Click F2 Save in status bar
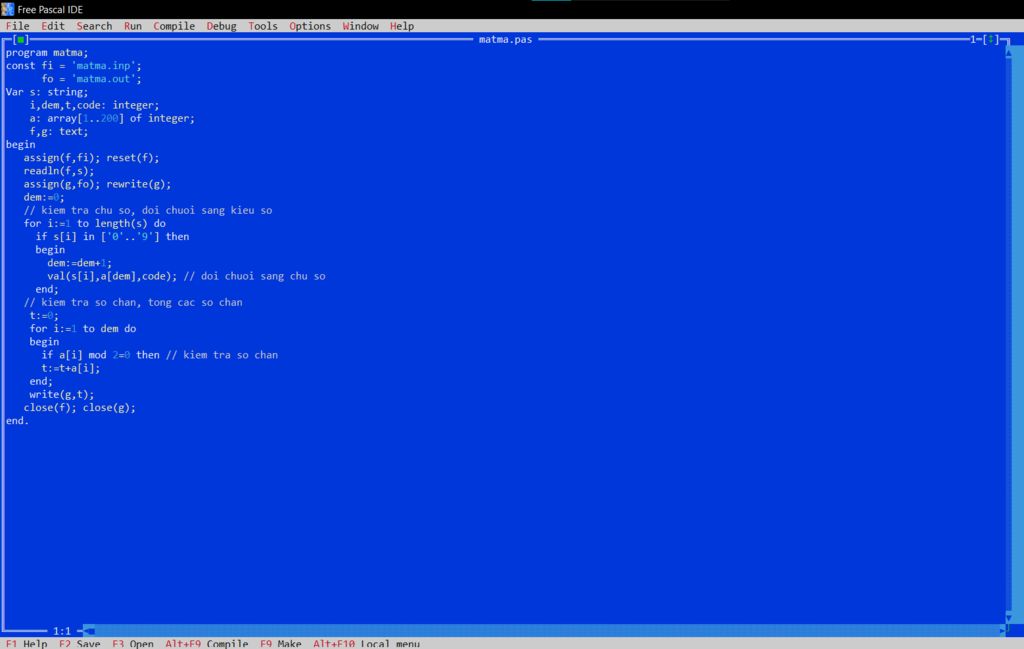 tap(80, 644)
